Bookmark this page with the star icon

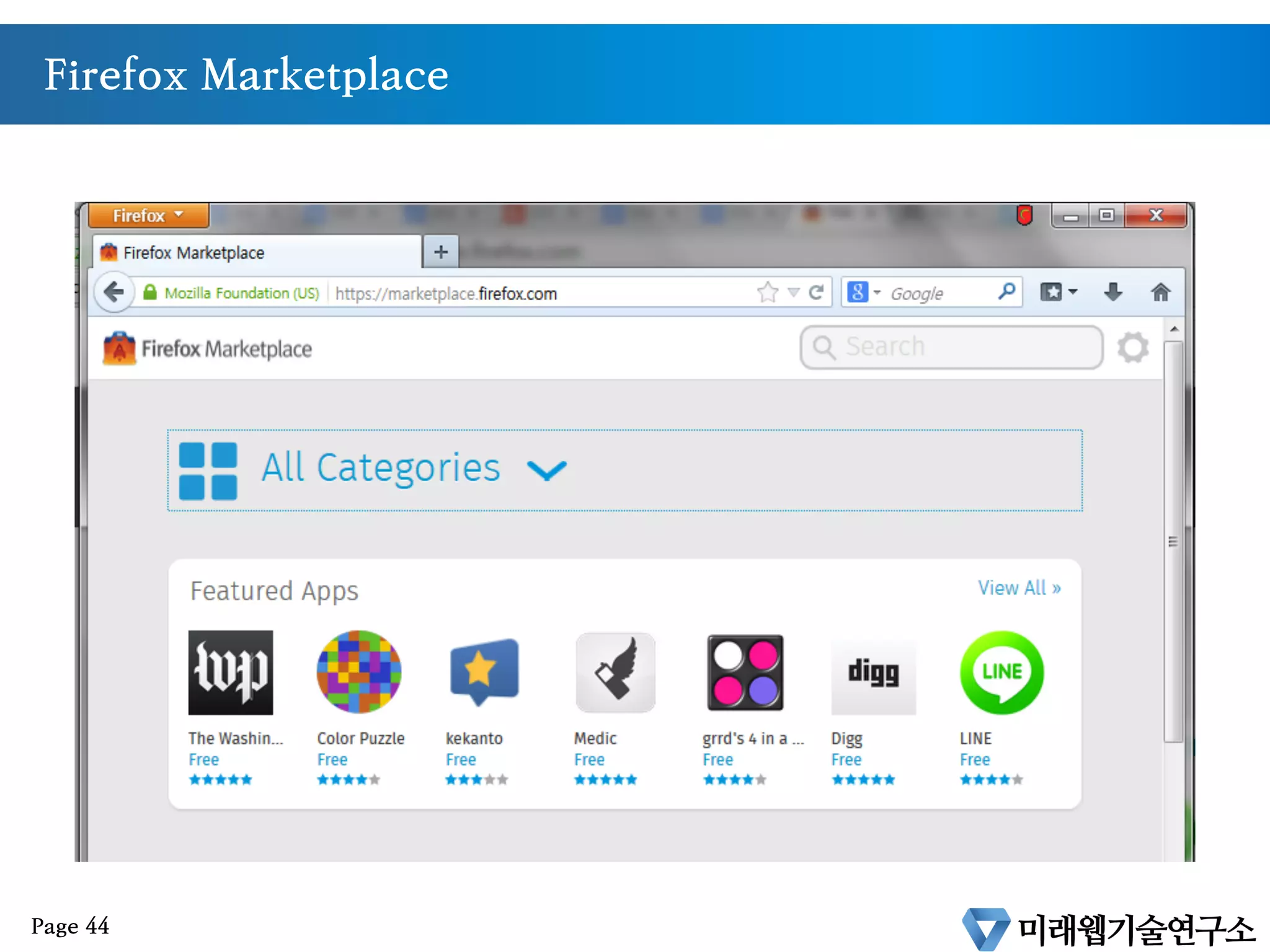768,292
